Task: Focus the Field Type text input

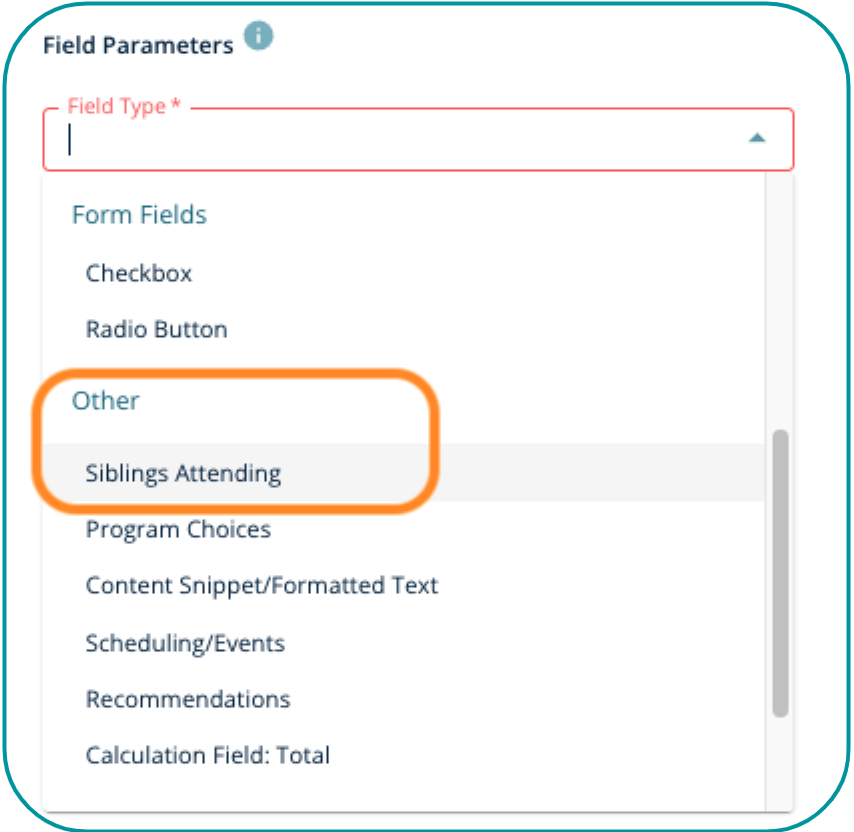Action: pos(400,139)
